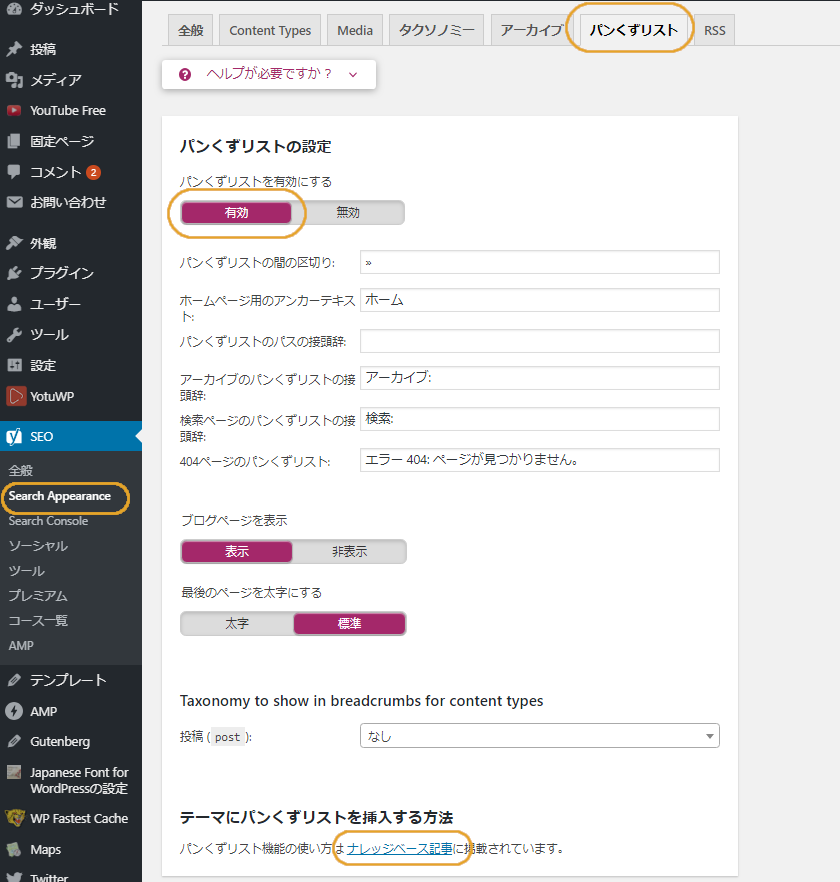840x882 pixels.
Task: Switch to the Content Types tab
Action: pos(270,31)
